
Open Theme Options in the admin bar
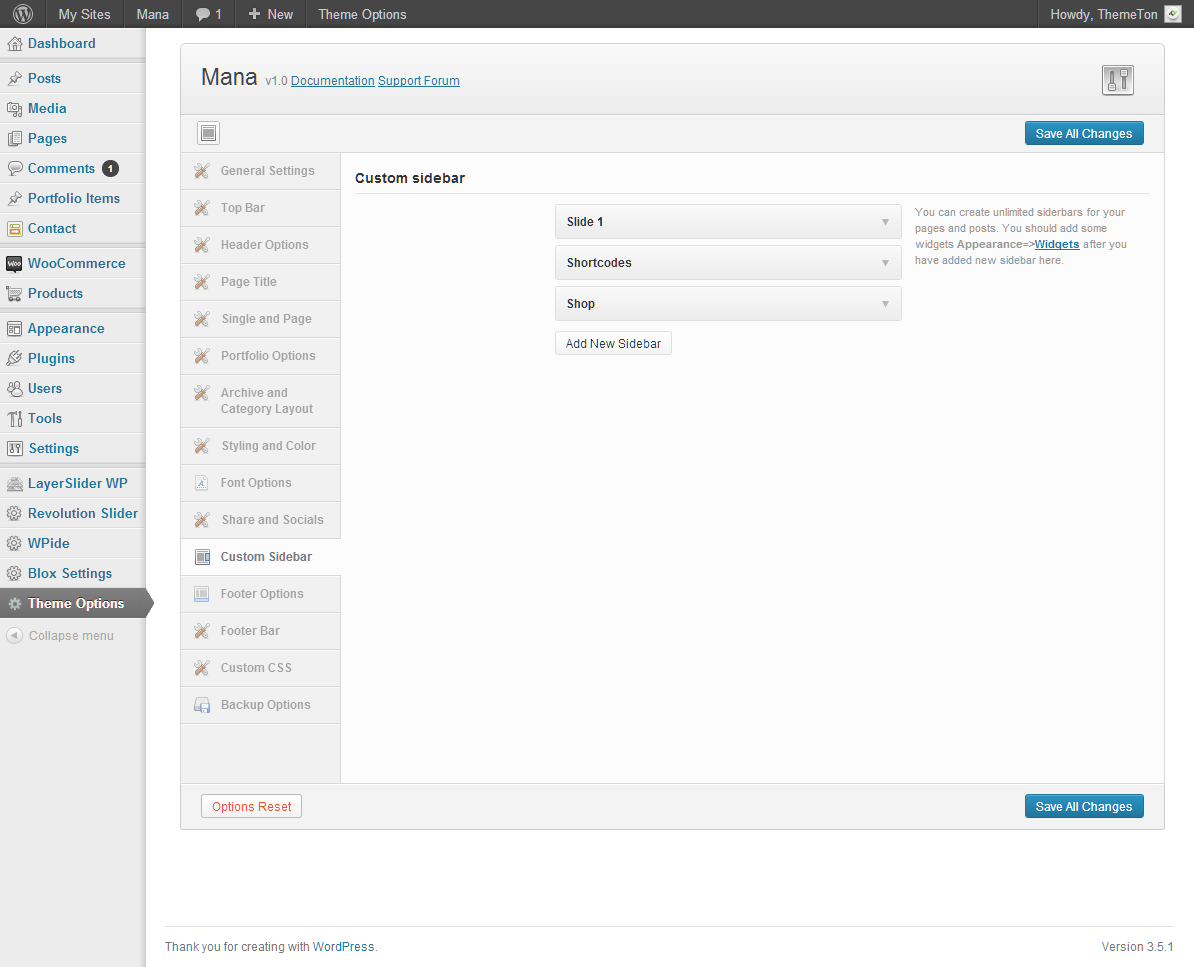362,14
